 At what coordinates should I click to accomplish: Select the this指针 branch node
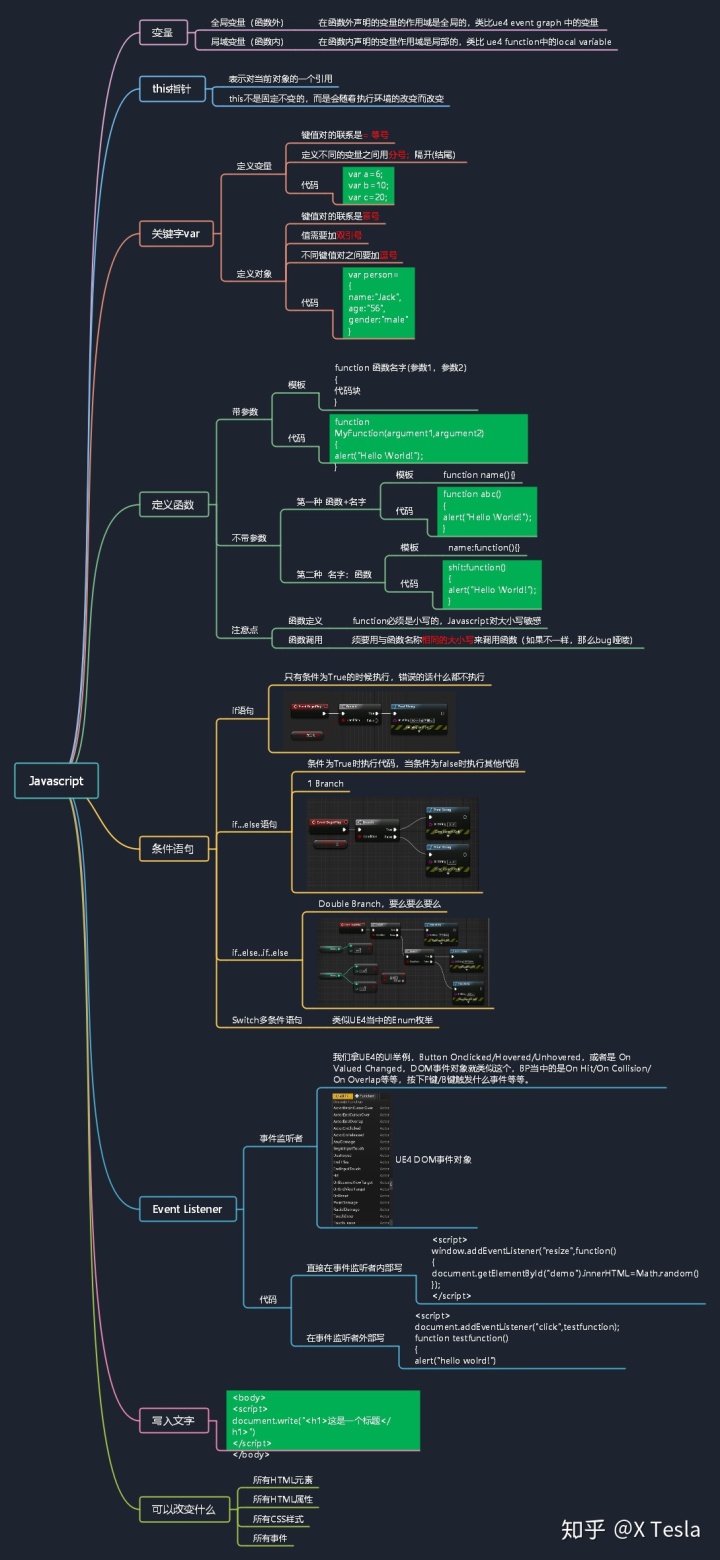[x=172, y=89]
